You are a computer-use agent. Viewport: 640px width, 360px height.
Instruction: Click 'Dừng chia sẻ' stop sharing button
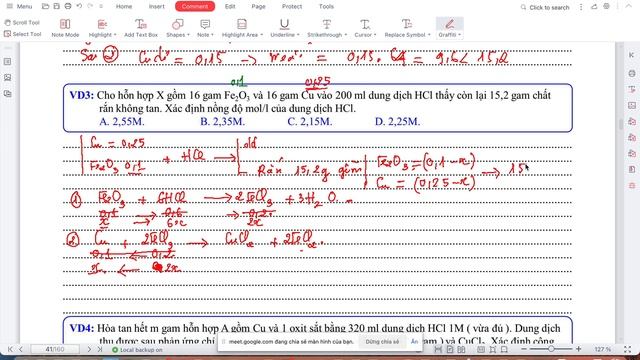pos(382,342)
